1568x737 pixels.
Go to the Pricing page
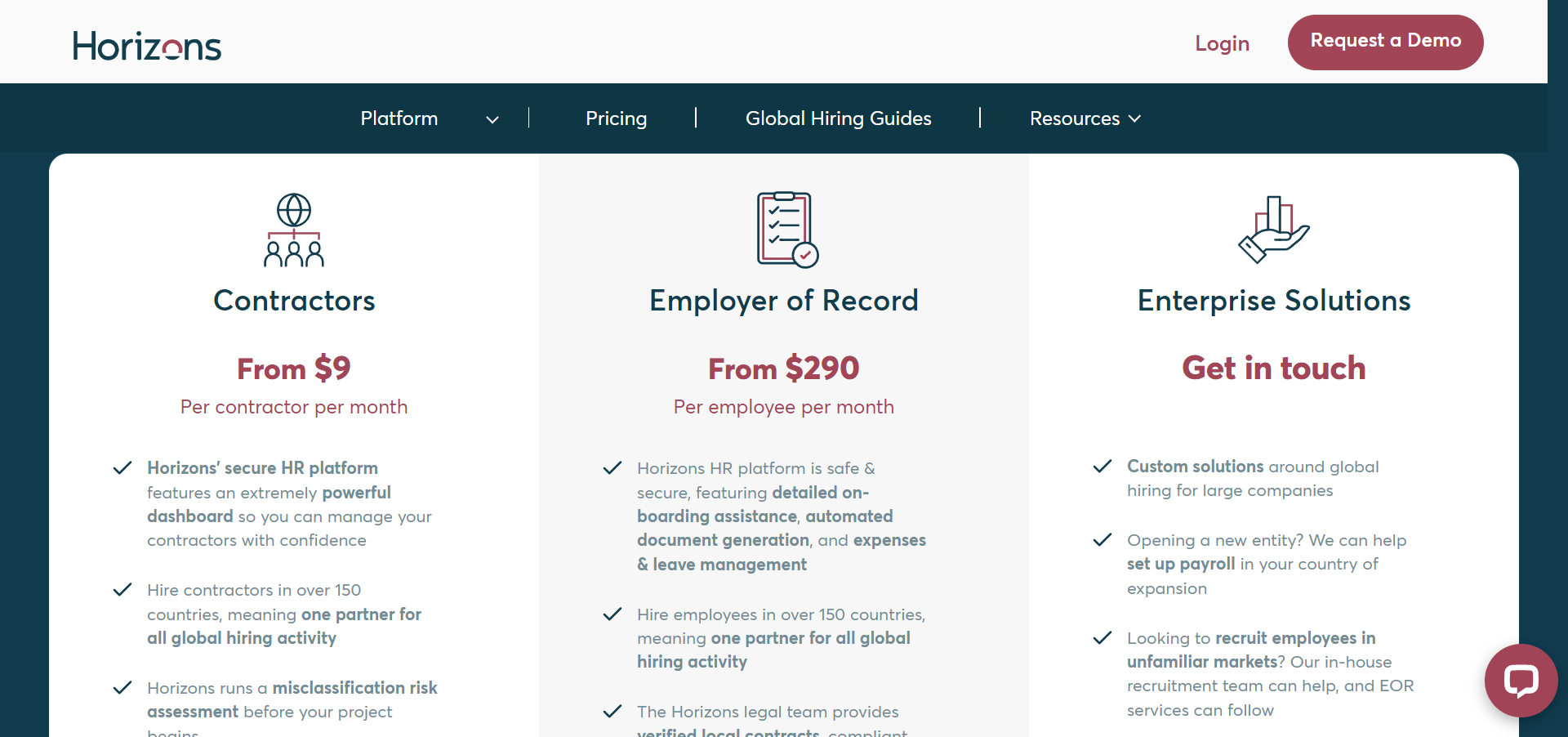pyautogui.click(x=616, y=118)
